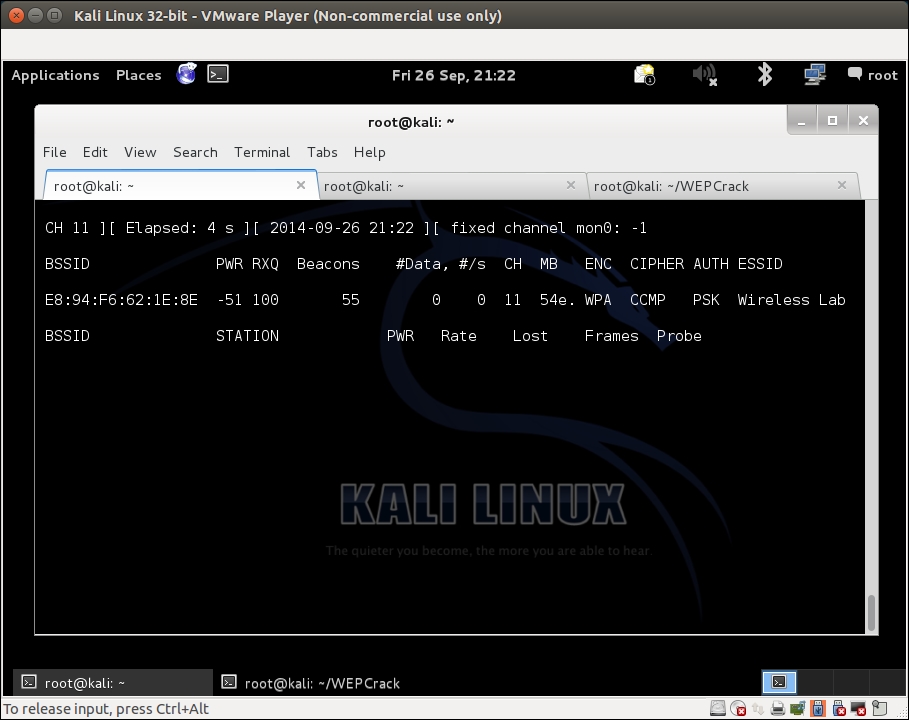Open the Tabs menu
This screenshot has height=720, width=909.
tap(322, 152)
